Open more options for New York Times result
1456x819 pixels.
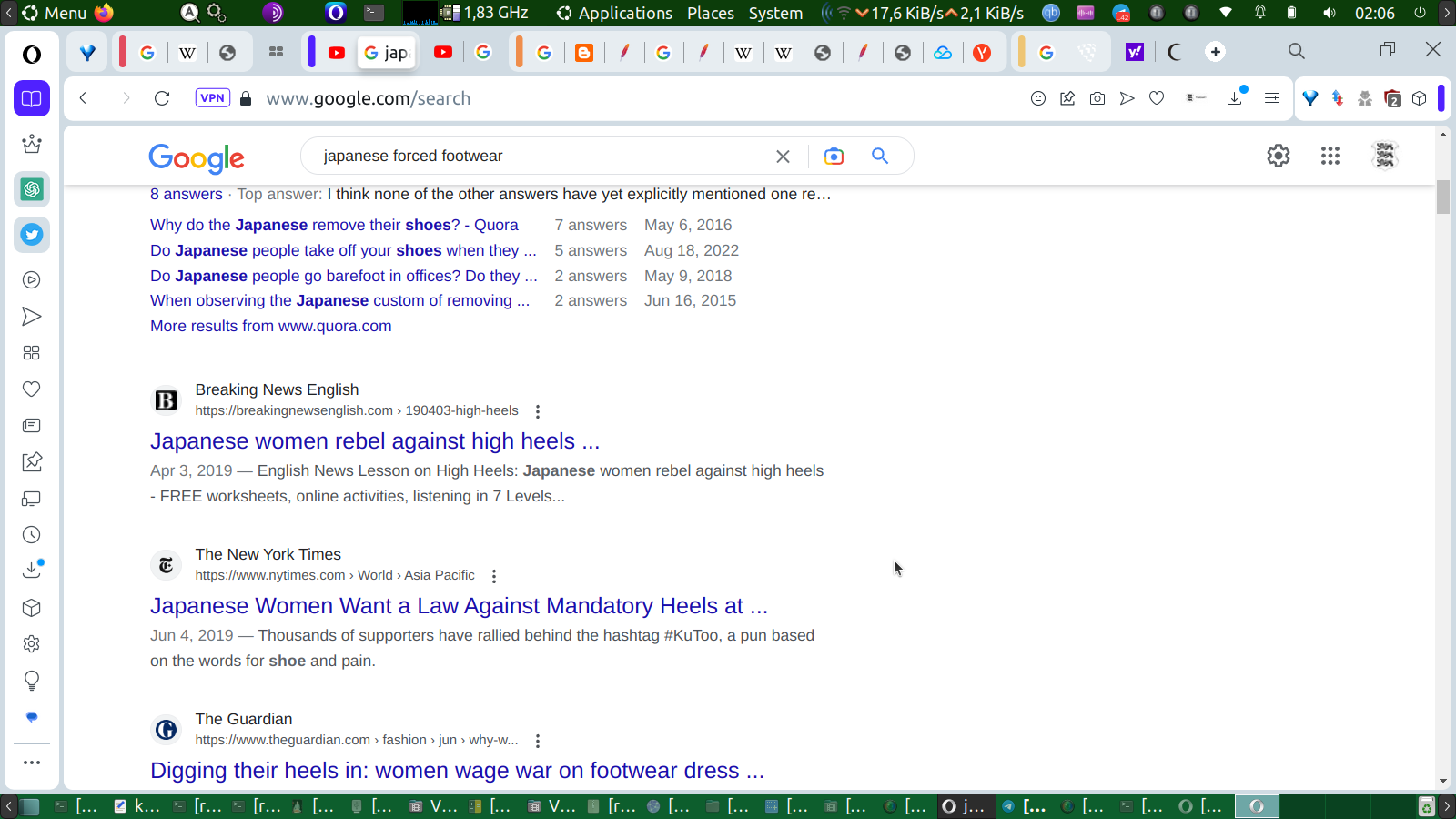(x=494, y=576)
